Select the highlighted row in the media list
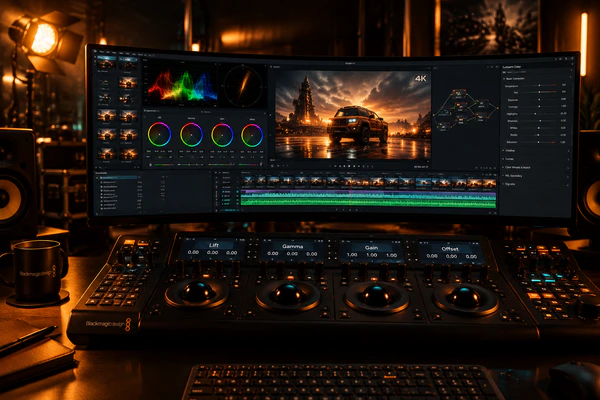 pos(117,178)
